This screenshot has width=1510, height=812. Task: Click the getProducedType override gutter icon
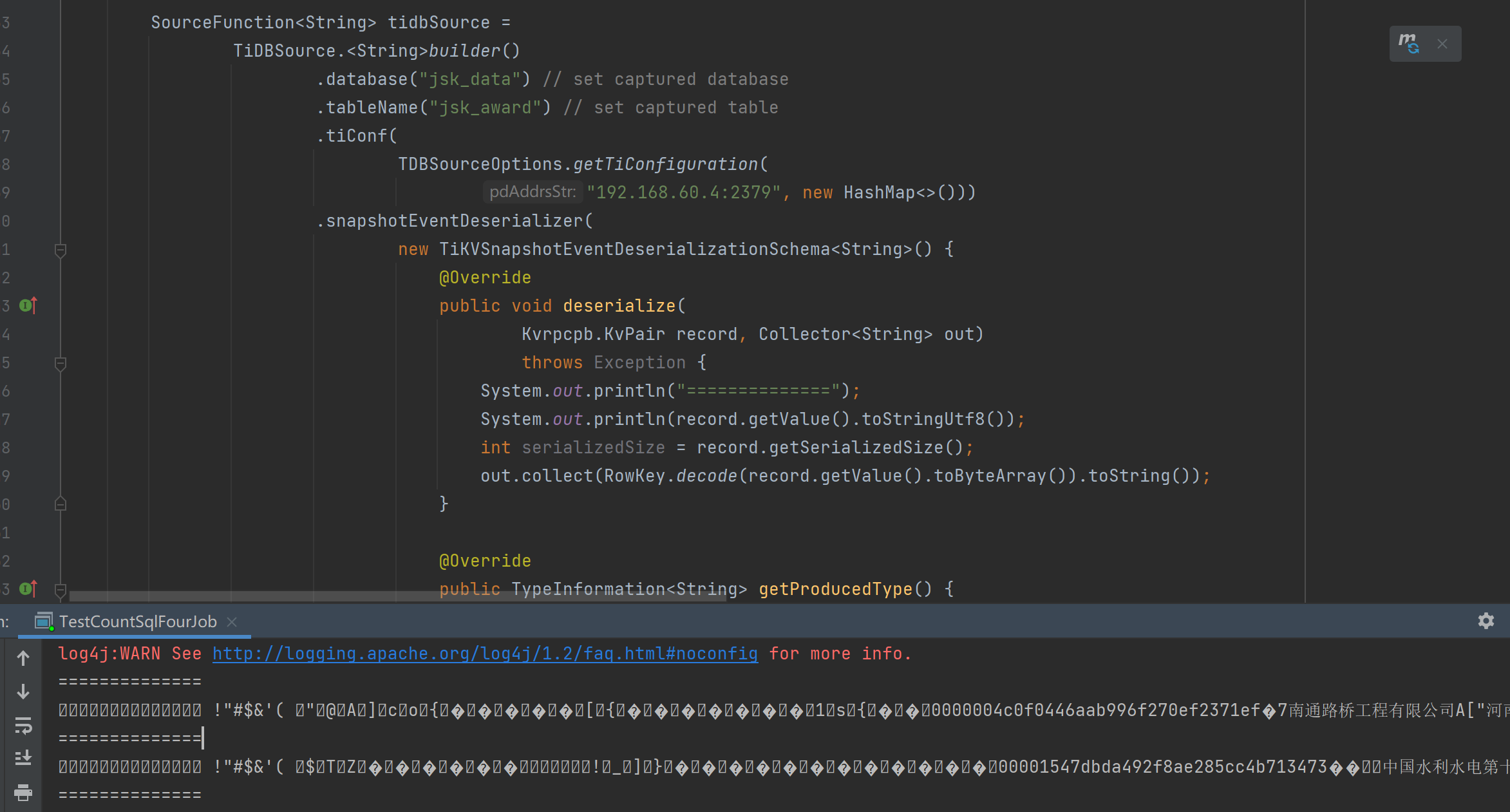pyautogui.click(x=28, y=589)
